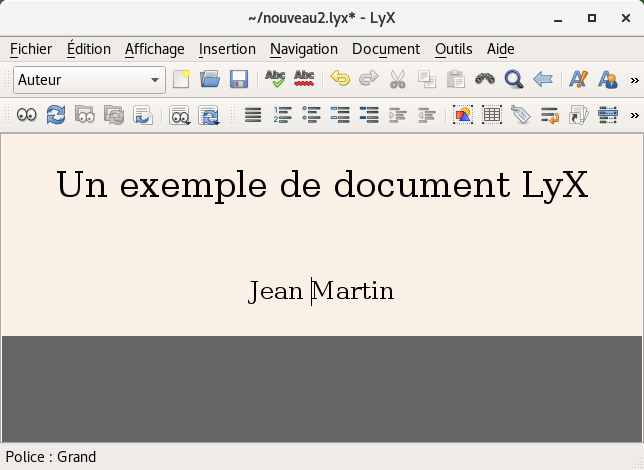644x470 pixels.
Task: Click the Cut scissors icon
Action: click(x=398, y=79)
